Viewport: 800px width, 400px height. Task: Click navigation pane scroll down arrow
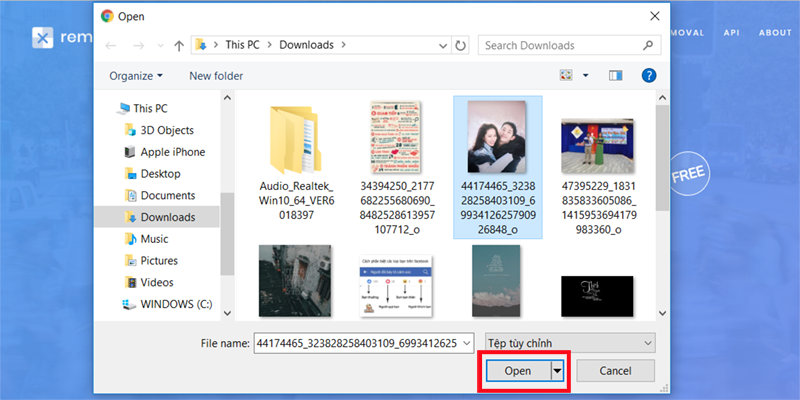coord(228,313)
